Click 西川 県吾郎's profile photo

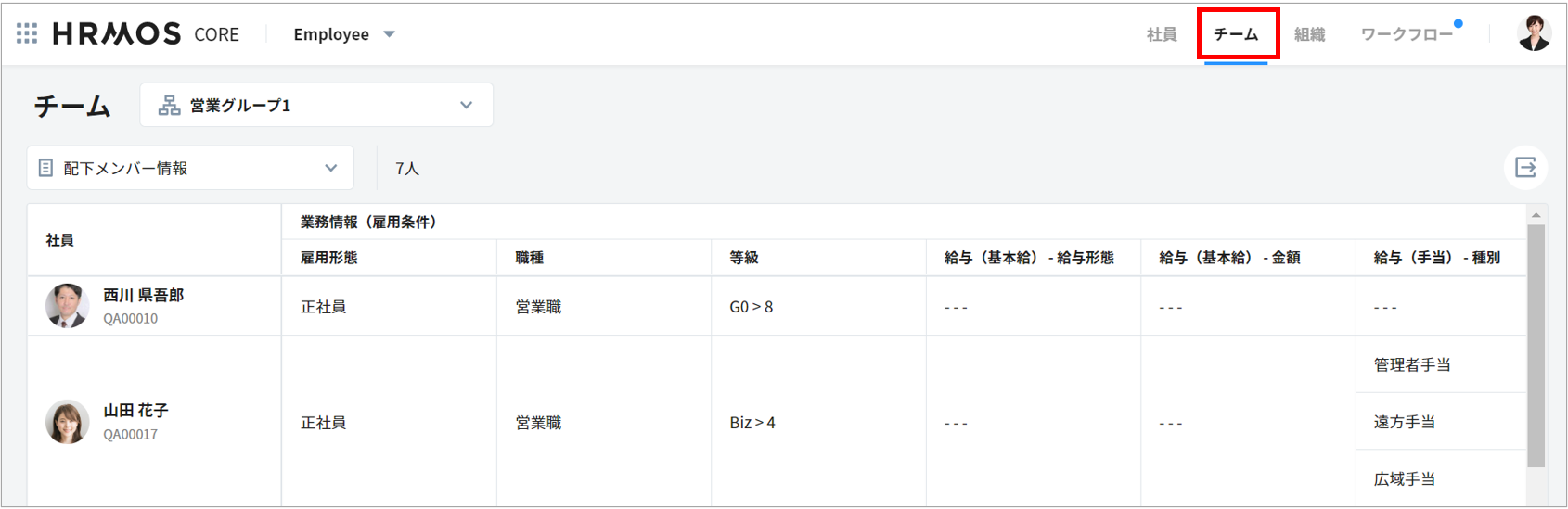pos(67,306)
